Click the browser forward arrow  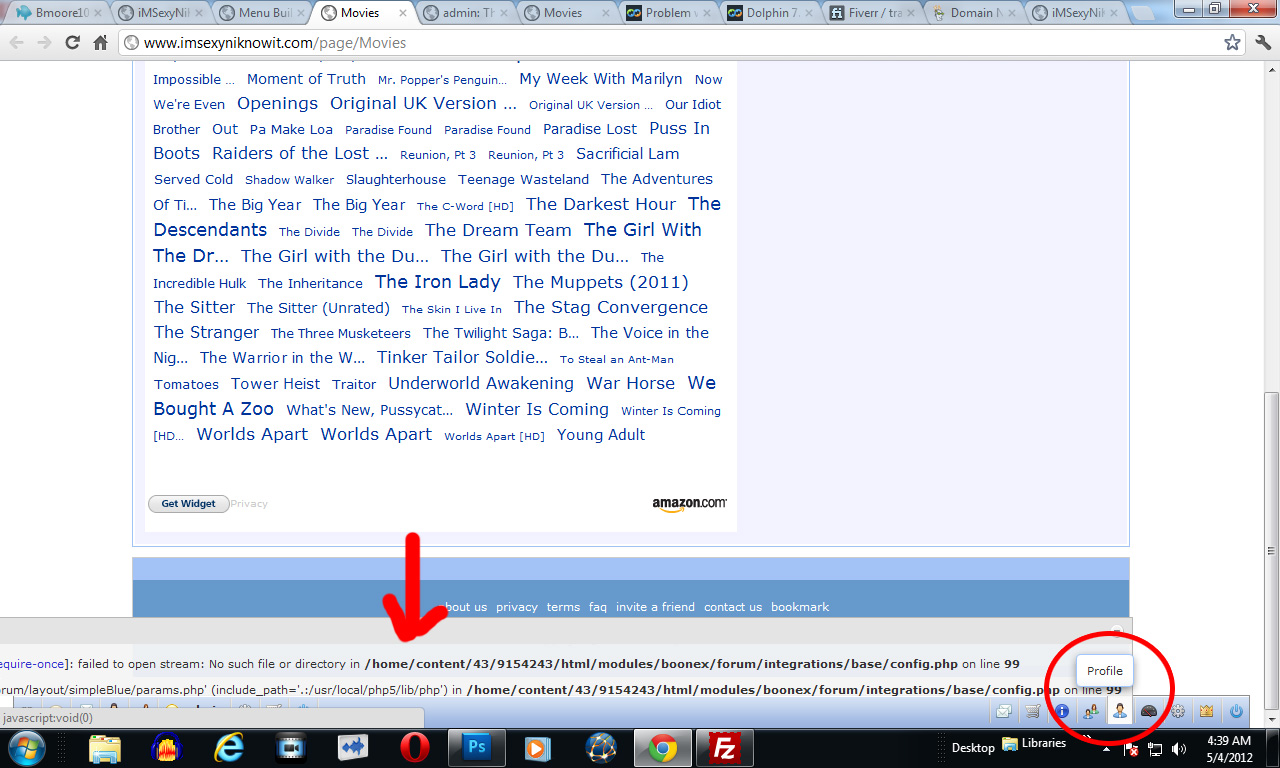click(44, 43)
